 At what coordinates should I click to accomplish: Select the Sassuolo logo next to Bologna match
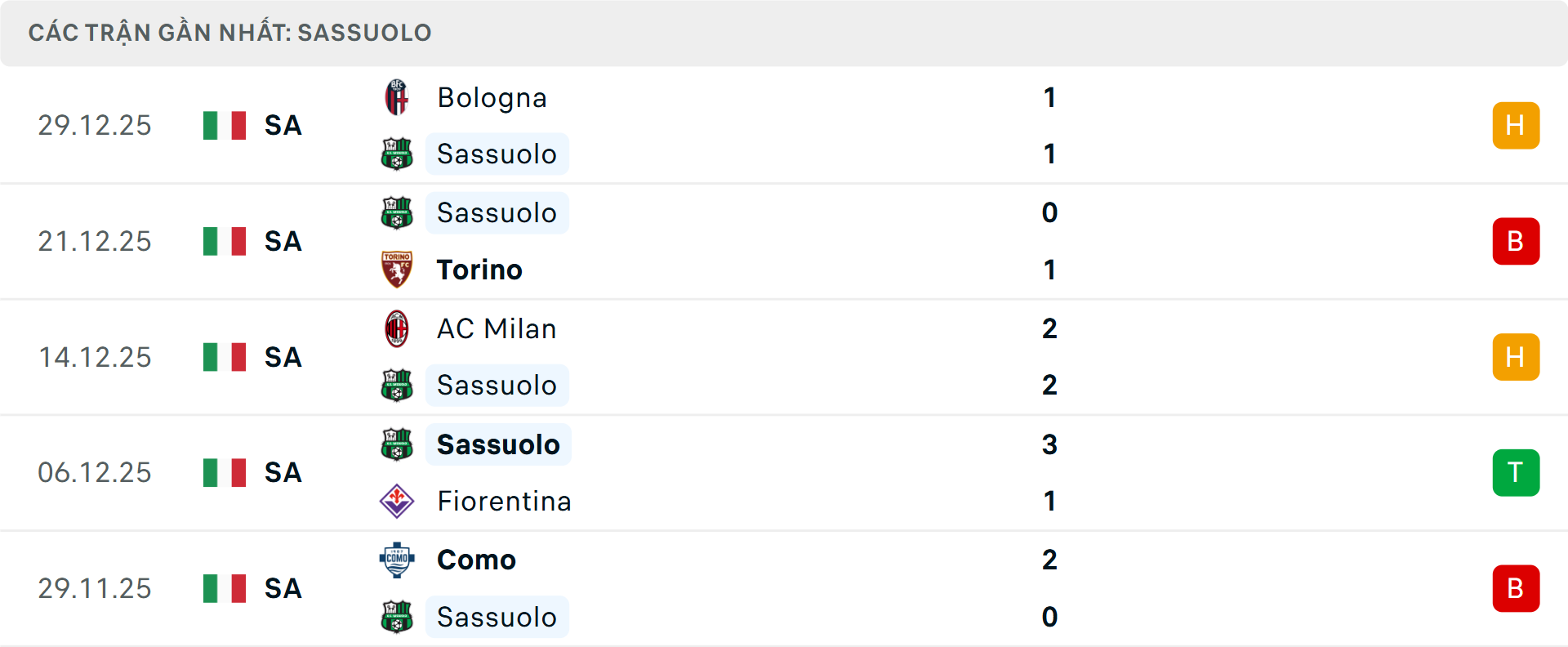coord(397,154)
